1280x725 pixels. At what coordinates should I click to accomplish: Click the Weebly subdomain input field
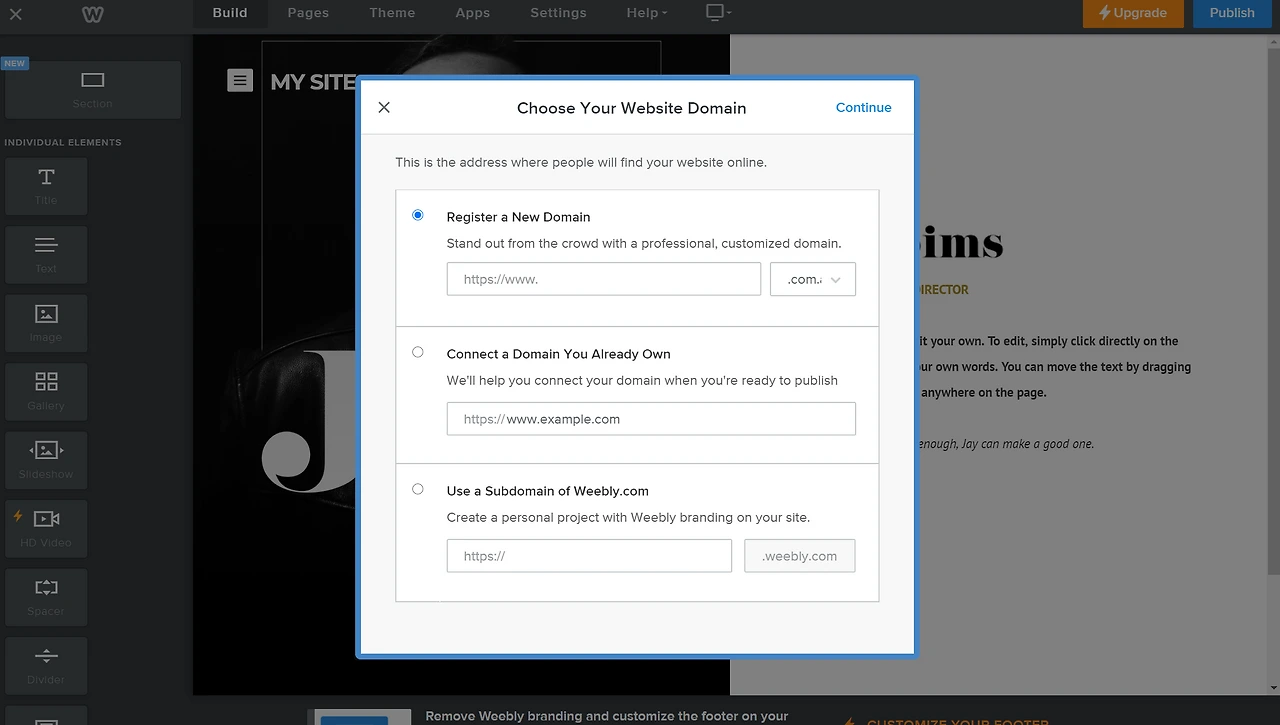589,556
